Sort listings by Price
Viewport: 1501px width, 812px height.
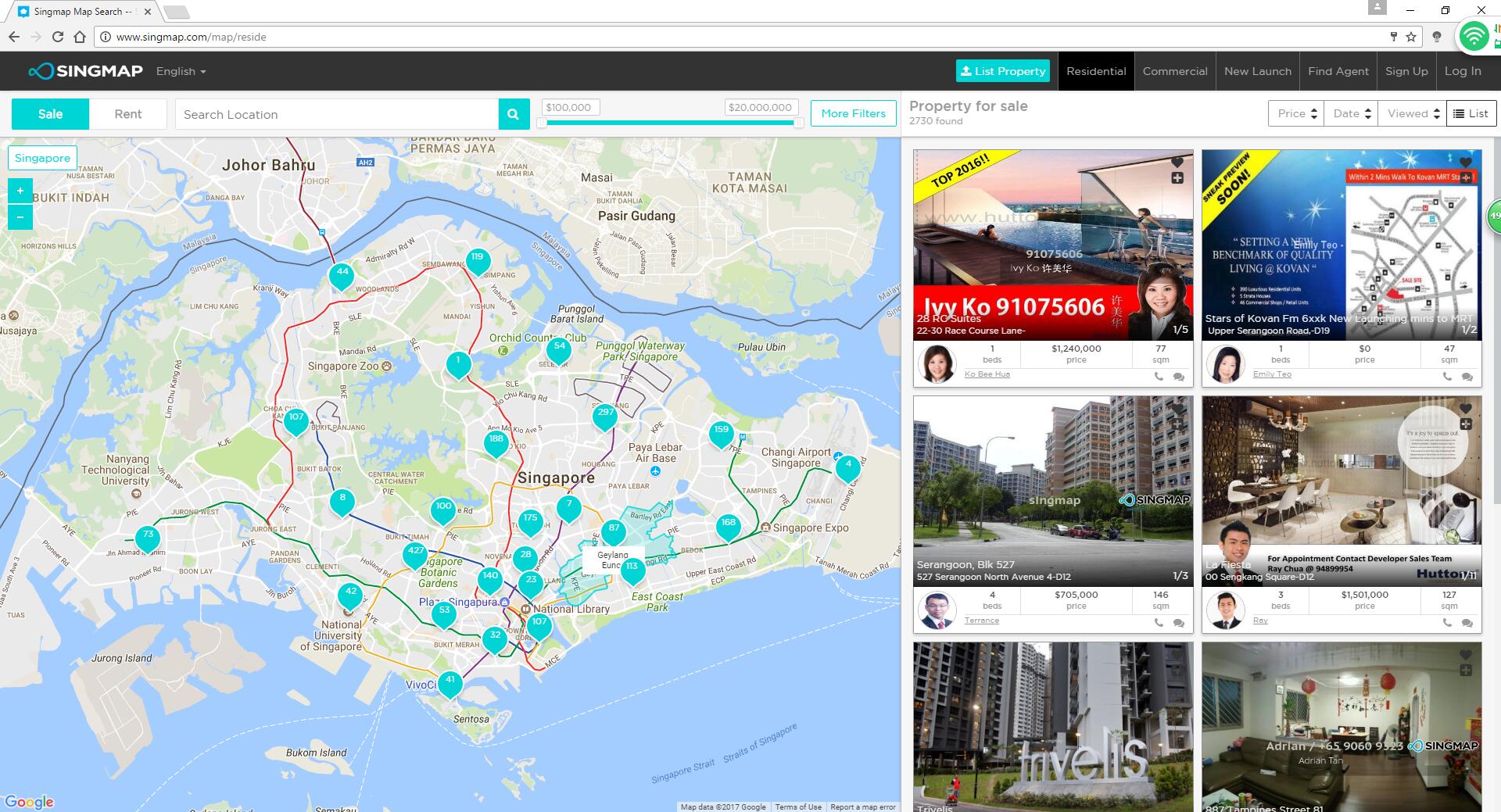(1295, 113)
